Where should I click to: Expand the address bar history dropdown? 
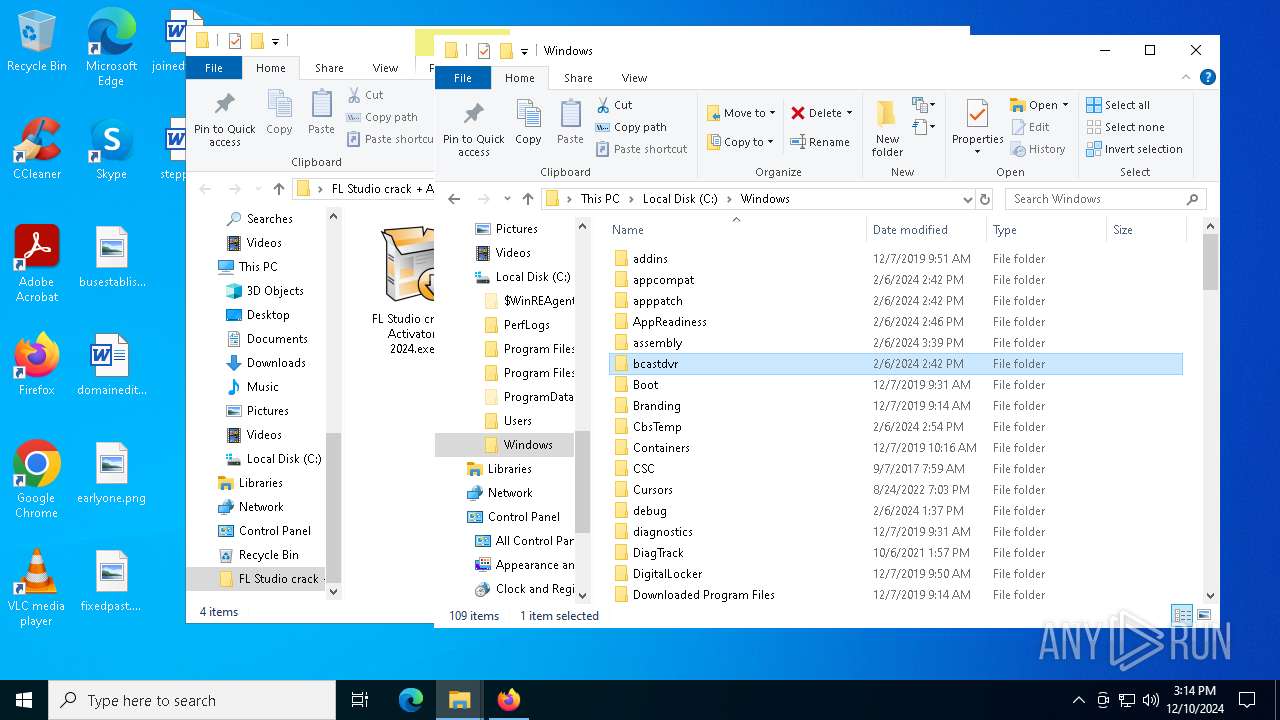(967, 199)
